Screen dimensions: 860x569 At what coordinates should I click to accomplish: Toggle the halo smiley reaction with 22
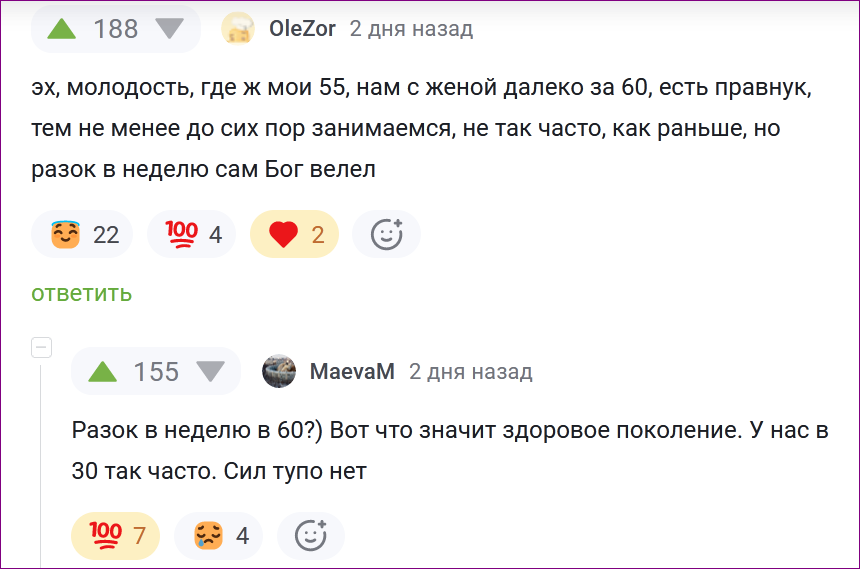click(84, 235)
